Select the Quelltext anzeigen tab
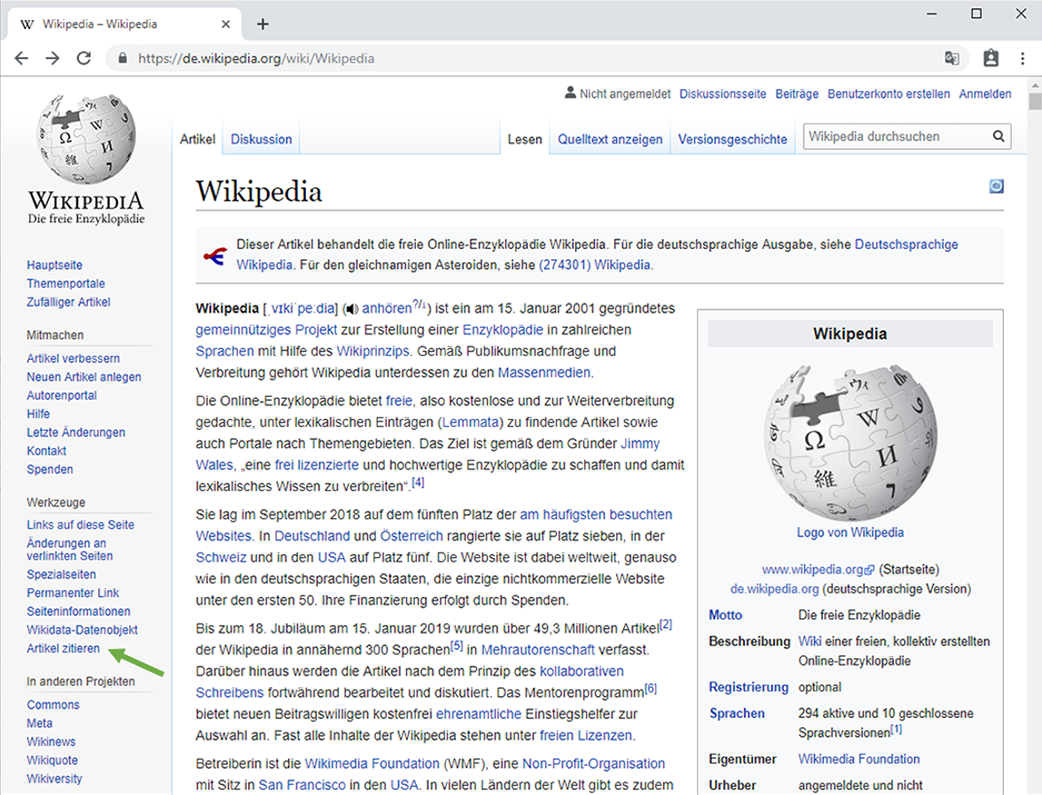 pos(610,139)
